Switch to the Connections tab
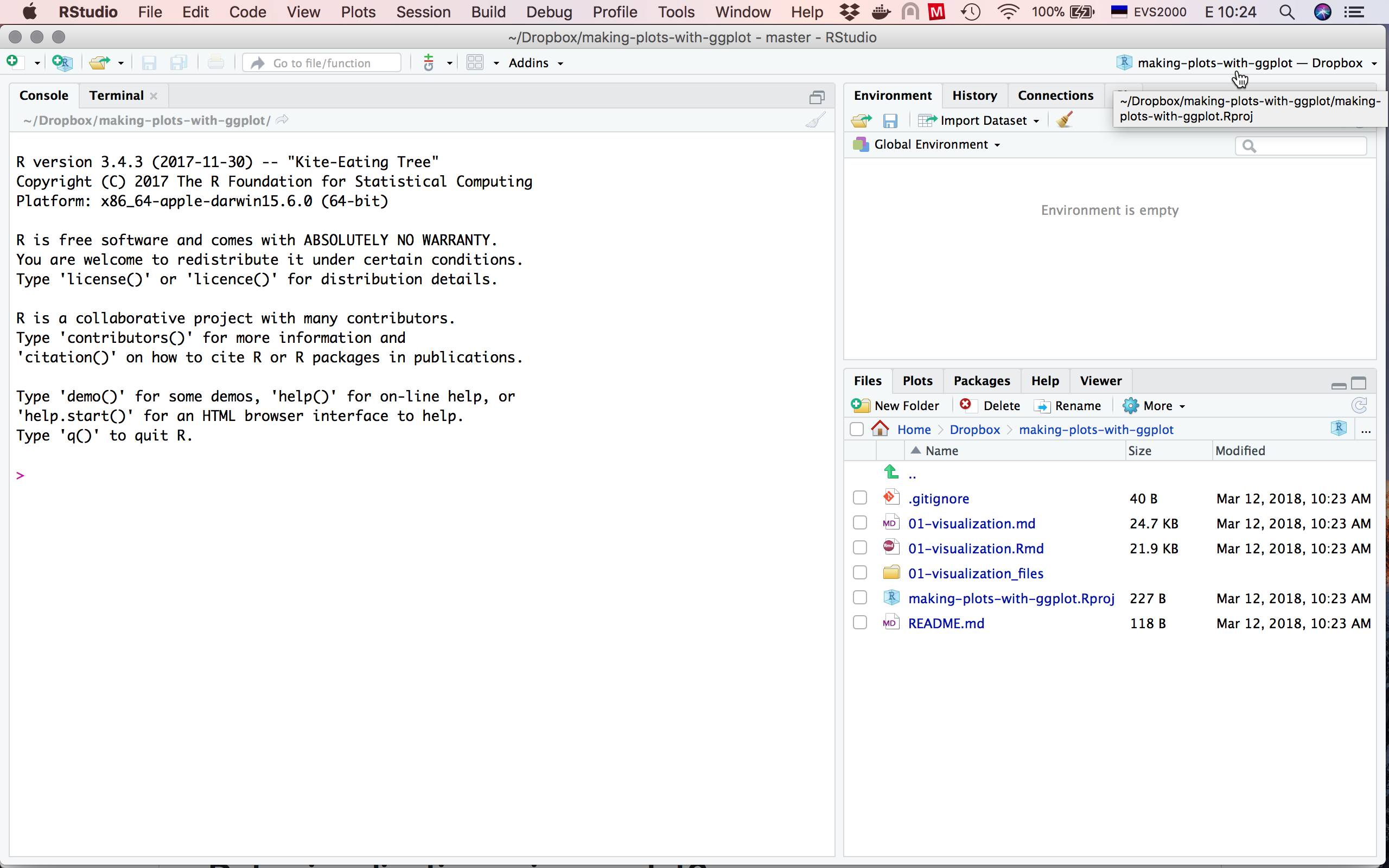Viewport: 1389px width, 868px height. (1055, 95)
